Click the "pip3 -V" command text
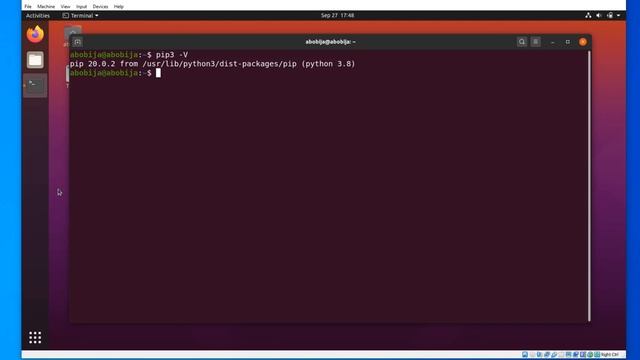This screenshot has width=640, height=360. point(172,55)
